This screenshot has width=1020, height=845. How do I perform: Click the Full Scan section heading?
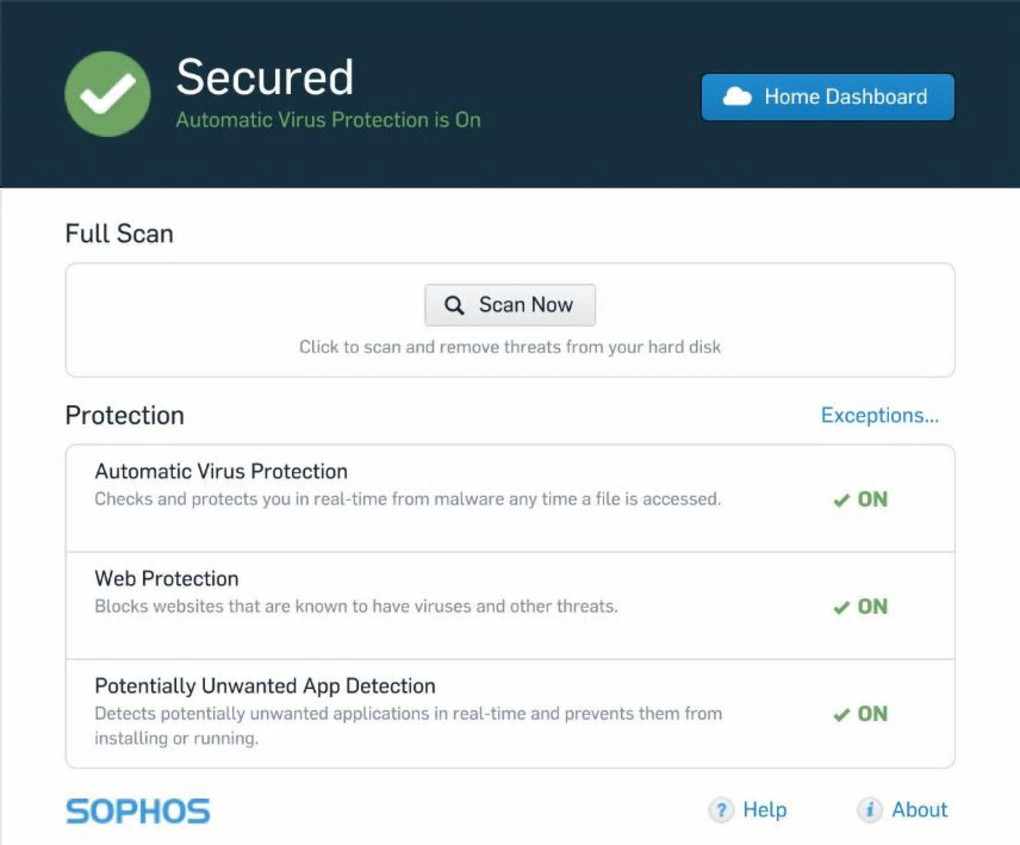click(x=119, y=234)
